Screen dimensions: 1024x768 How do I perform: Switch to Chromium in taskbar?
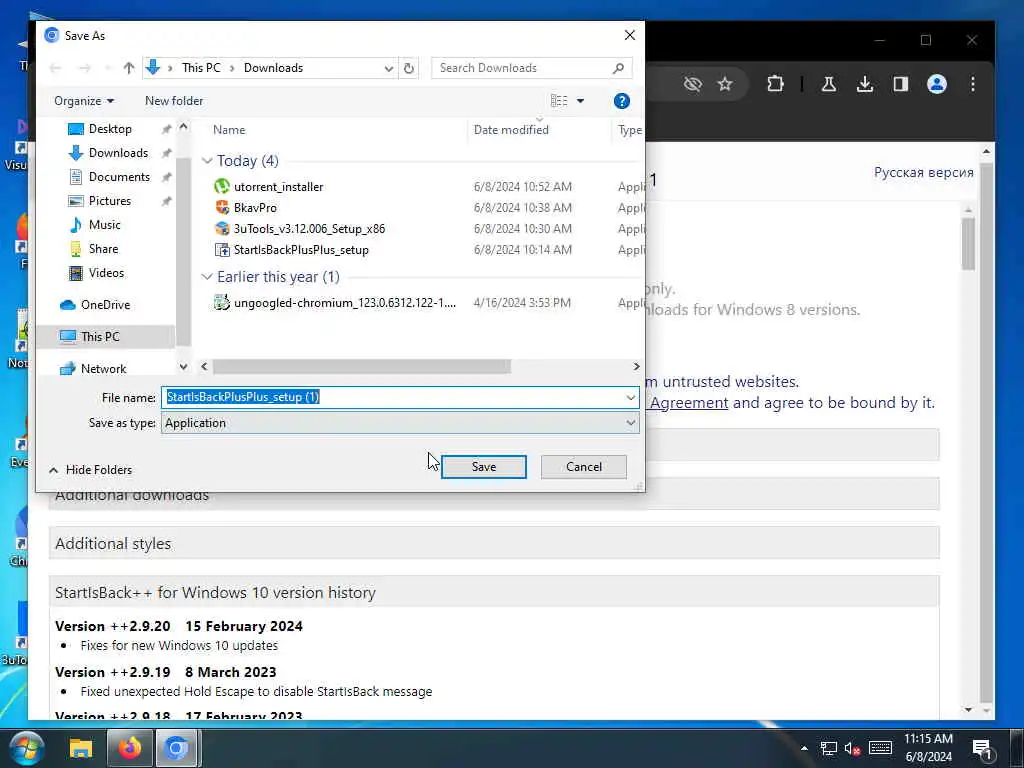pos(176,748)
